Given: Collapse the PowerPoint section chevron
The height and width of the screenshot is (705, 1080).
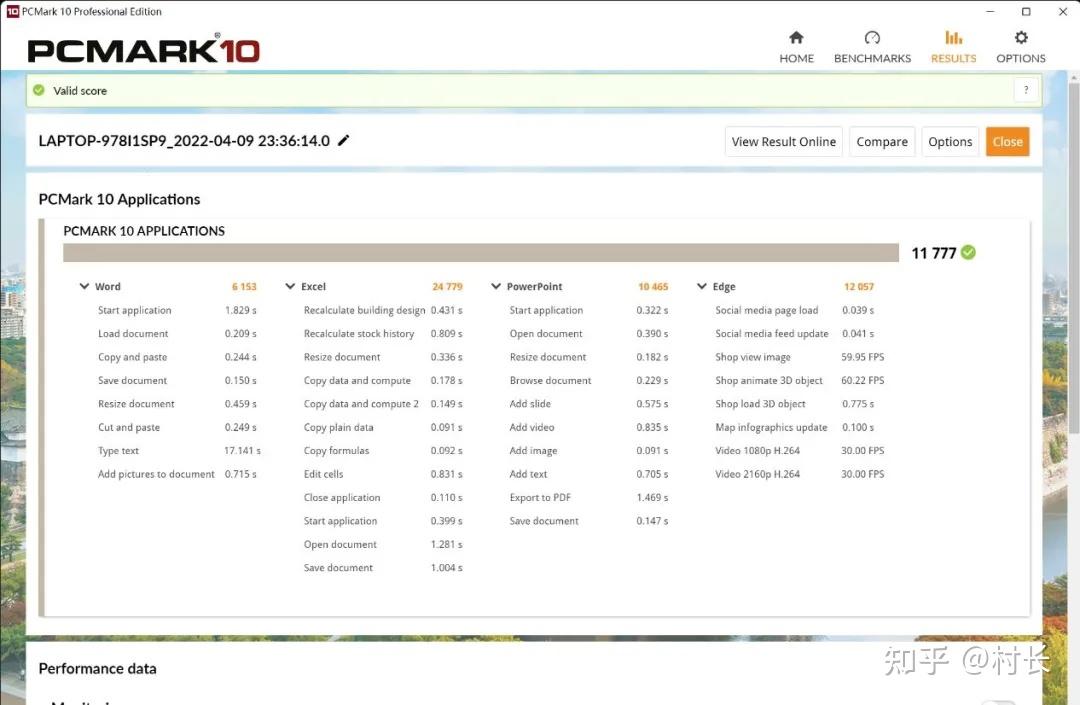Looking at the screenshot, I should coord(496,286).
